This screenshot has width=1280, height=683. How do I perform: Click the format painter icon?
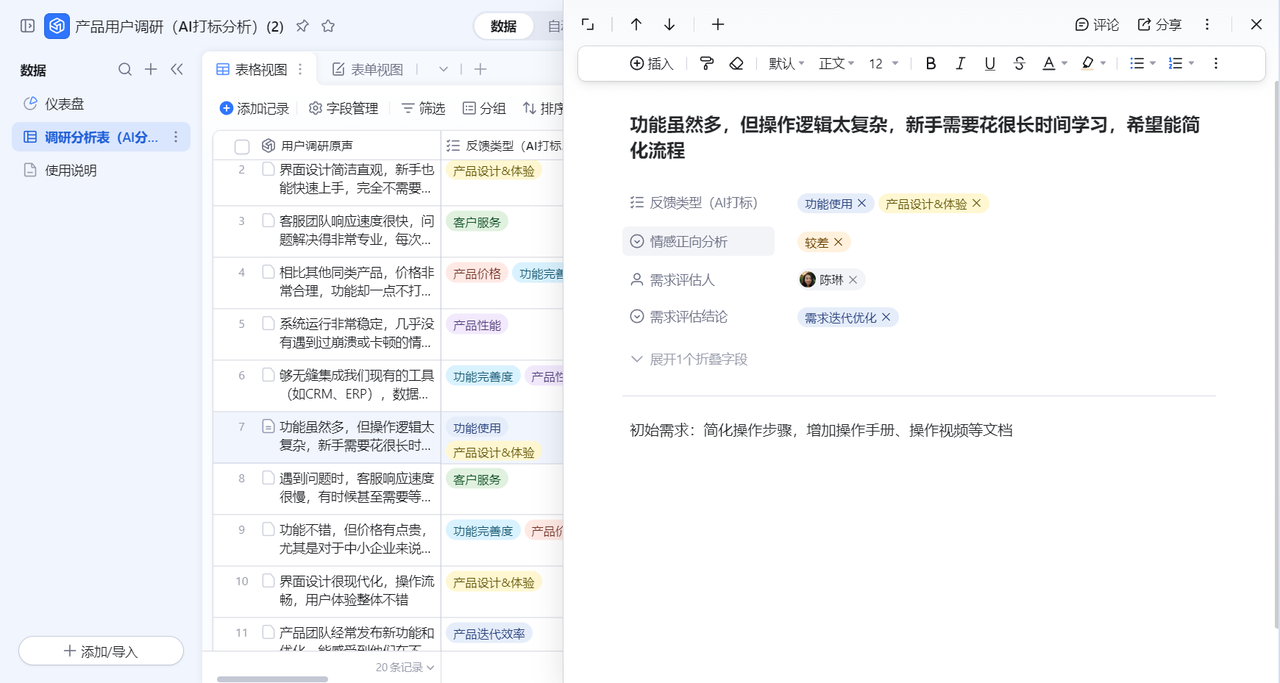click(707, 63)
